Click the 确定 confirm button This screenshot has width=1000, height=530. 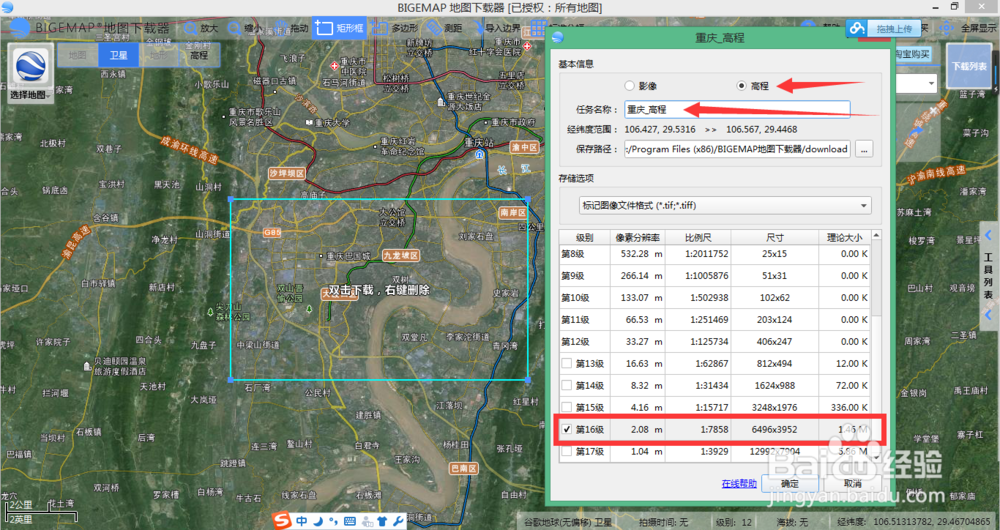(790, 483)
